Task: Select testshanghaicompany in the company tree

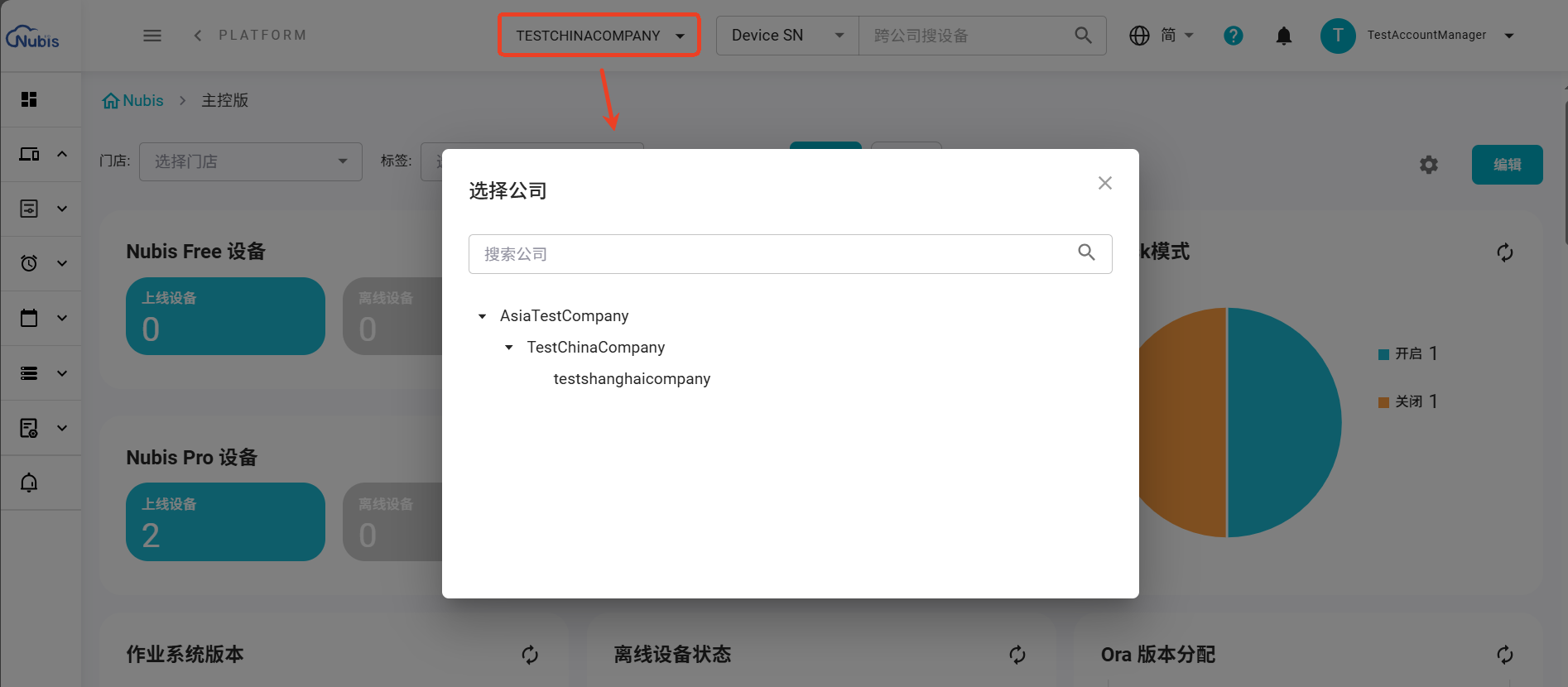Action: click(632, 379)
